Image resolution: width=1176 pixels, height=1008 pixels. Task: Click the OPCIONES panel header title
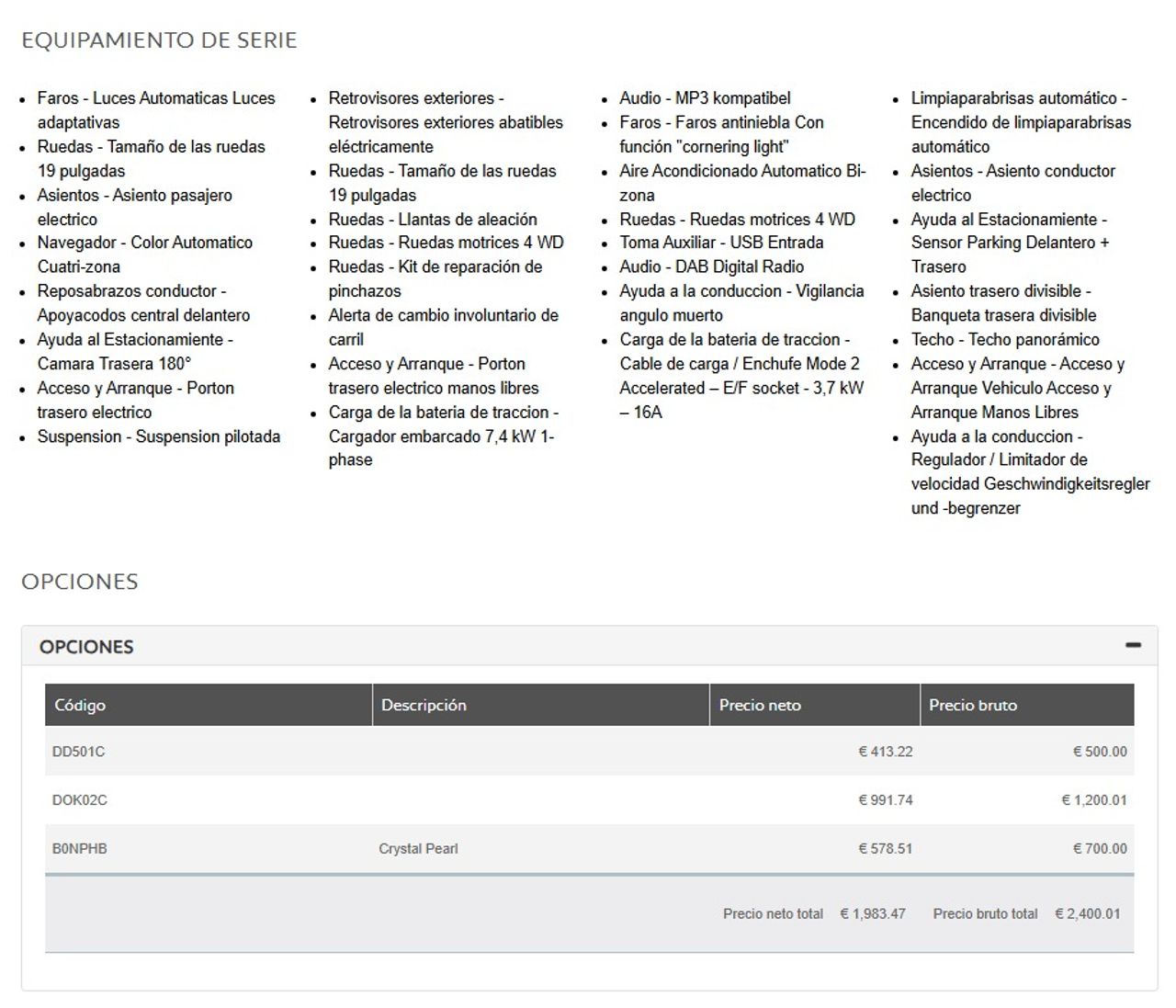point(86,647)
